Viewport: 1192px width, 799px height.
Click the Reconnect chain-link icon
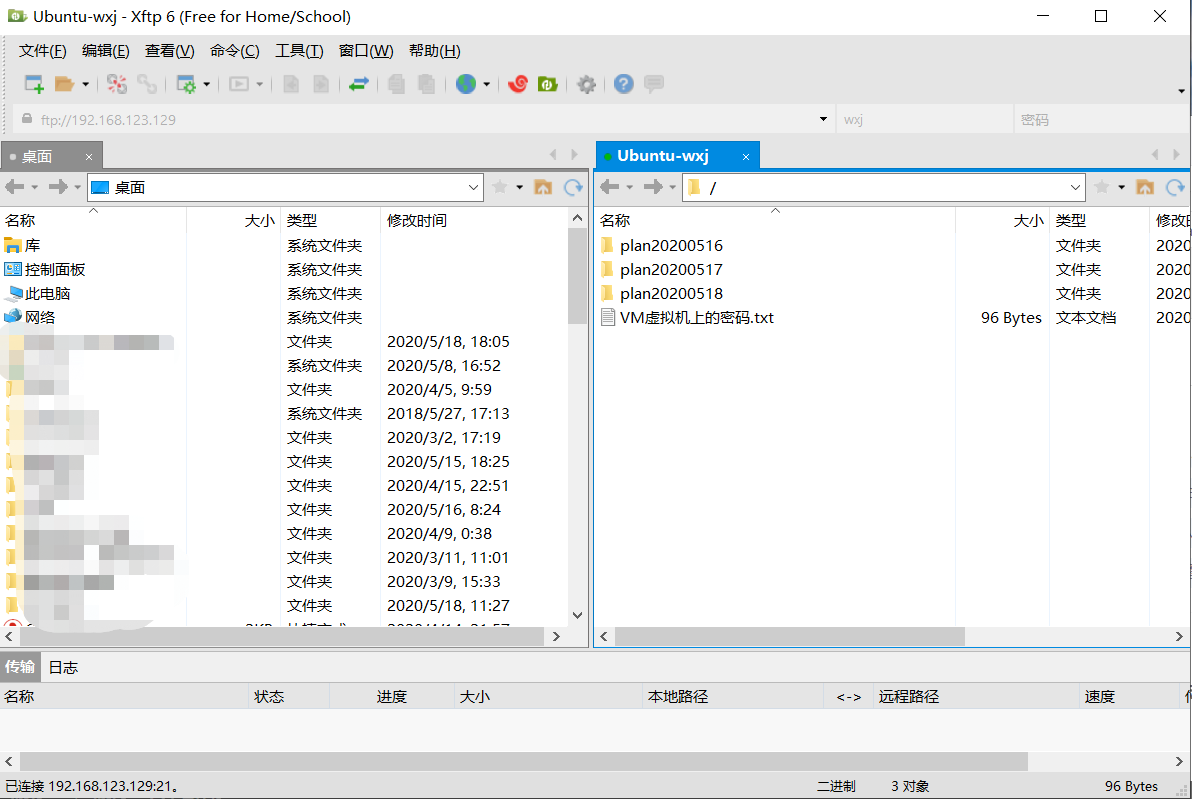coord(147,84)
